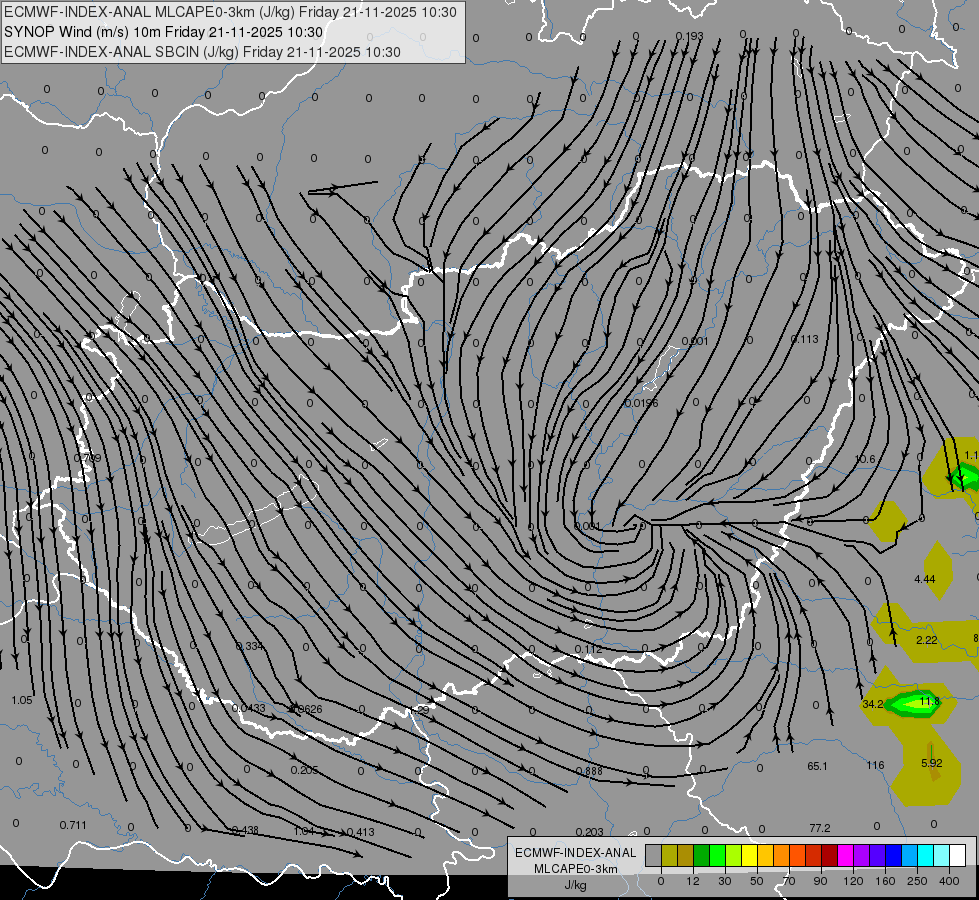
Task: Click the legend scale value 250
Action: (917, 881)
